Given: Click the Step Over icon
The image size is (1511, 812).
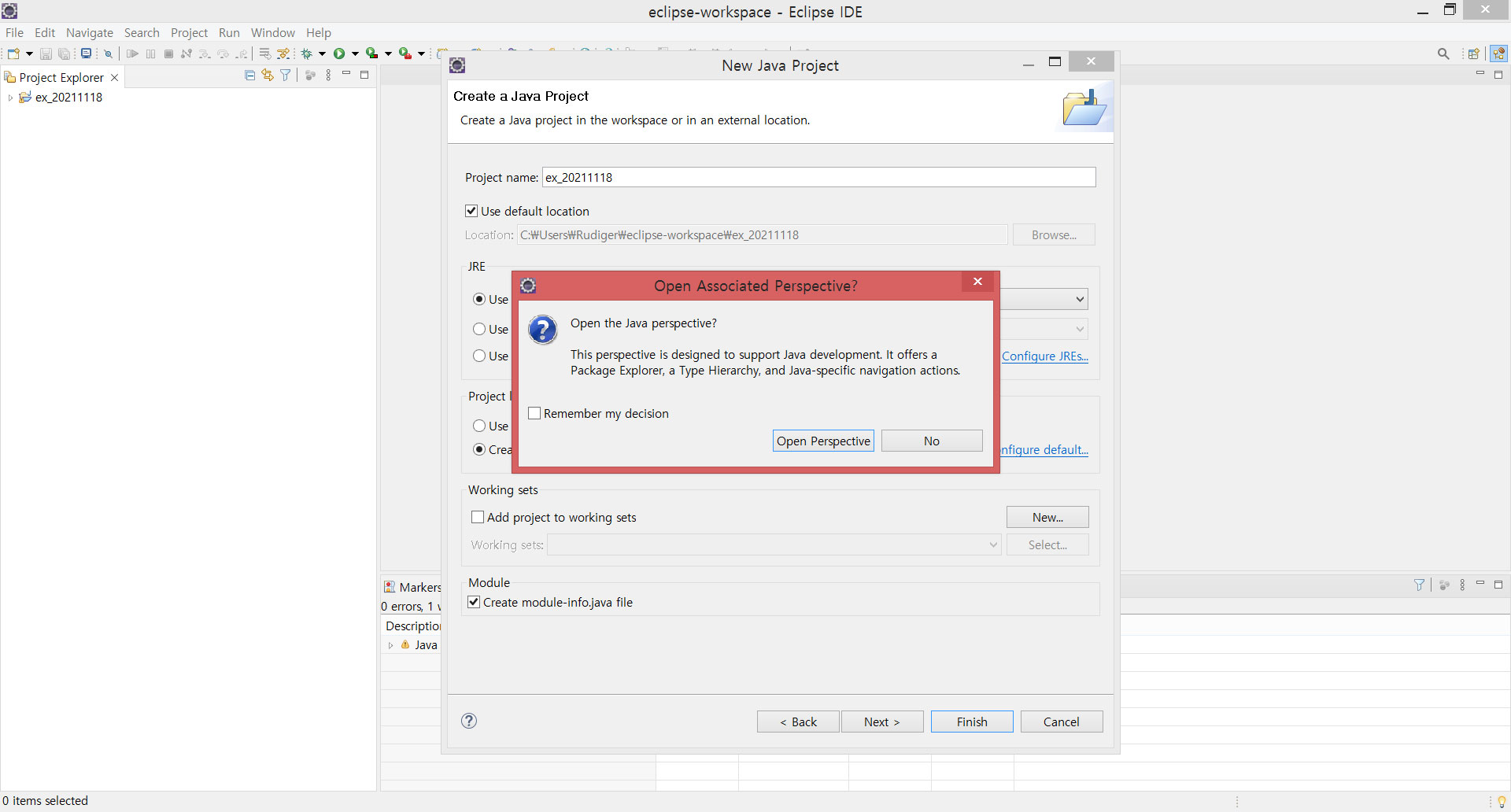Looking at the screenshot, I should point(224,54).
